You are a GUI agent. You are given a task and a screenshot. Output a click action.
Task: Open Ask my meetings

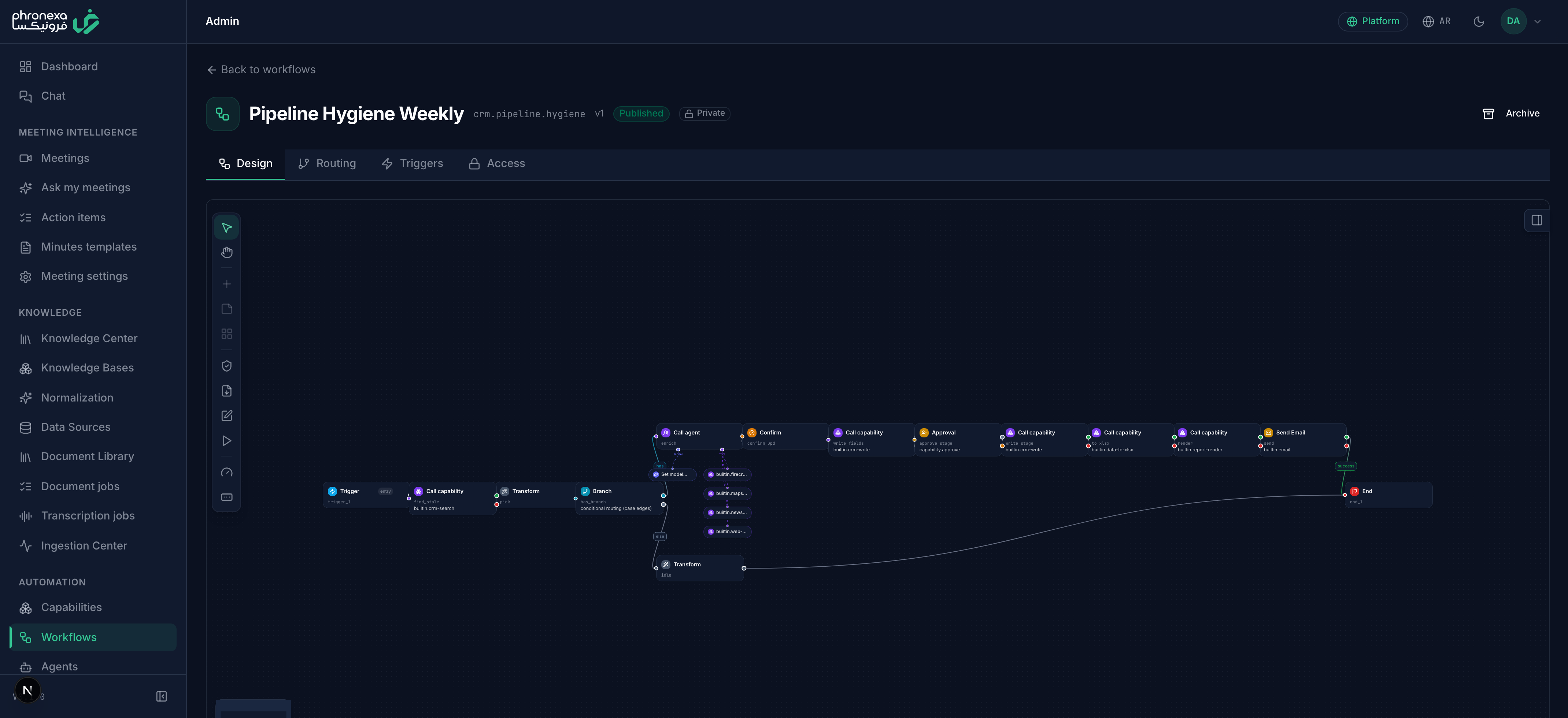click(93, 188)
